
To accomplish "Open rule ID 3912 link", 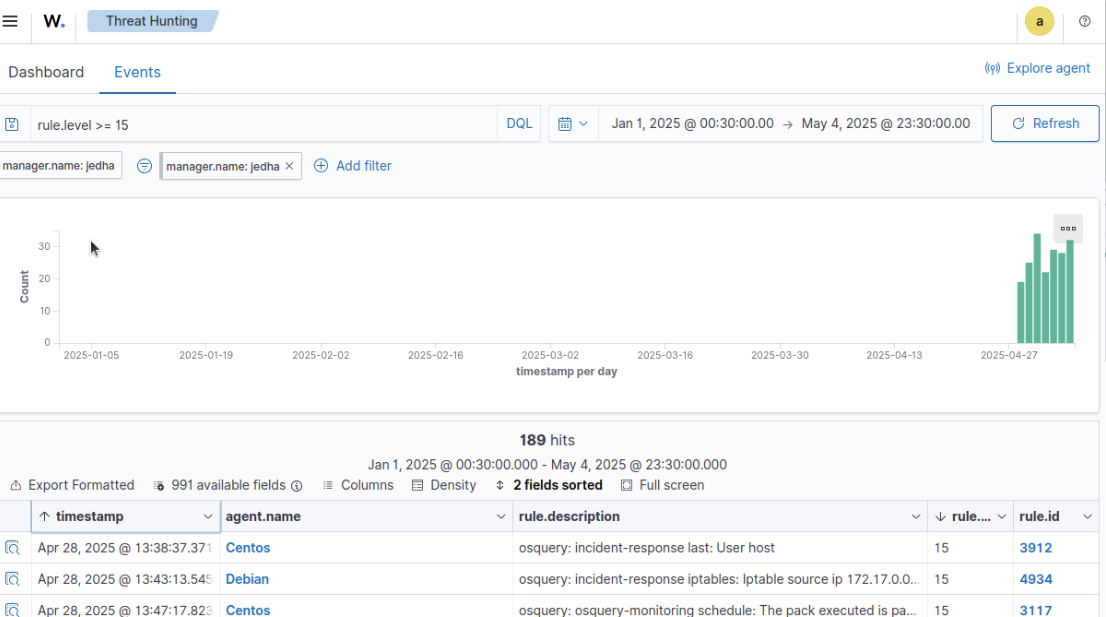I will [x=1035, y=548].
